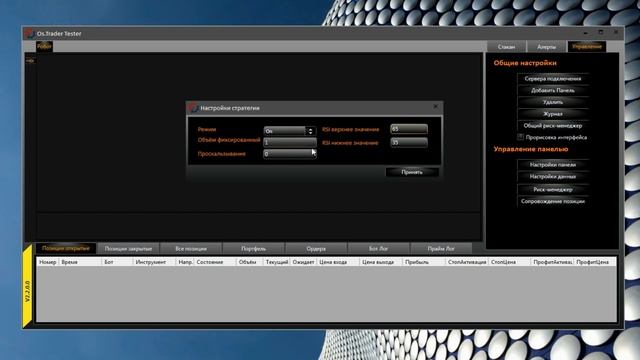Screen dimensions: 640x360
Task: Click the Текущий column header
Action: [x=277, y=262]
